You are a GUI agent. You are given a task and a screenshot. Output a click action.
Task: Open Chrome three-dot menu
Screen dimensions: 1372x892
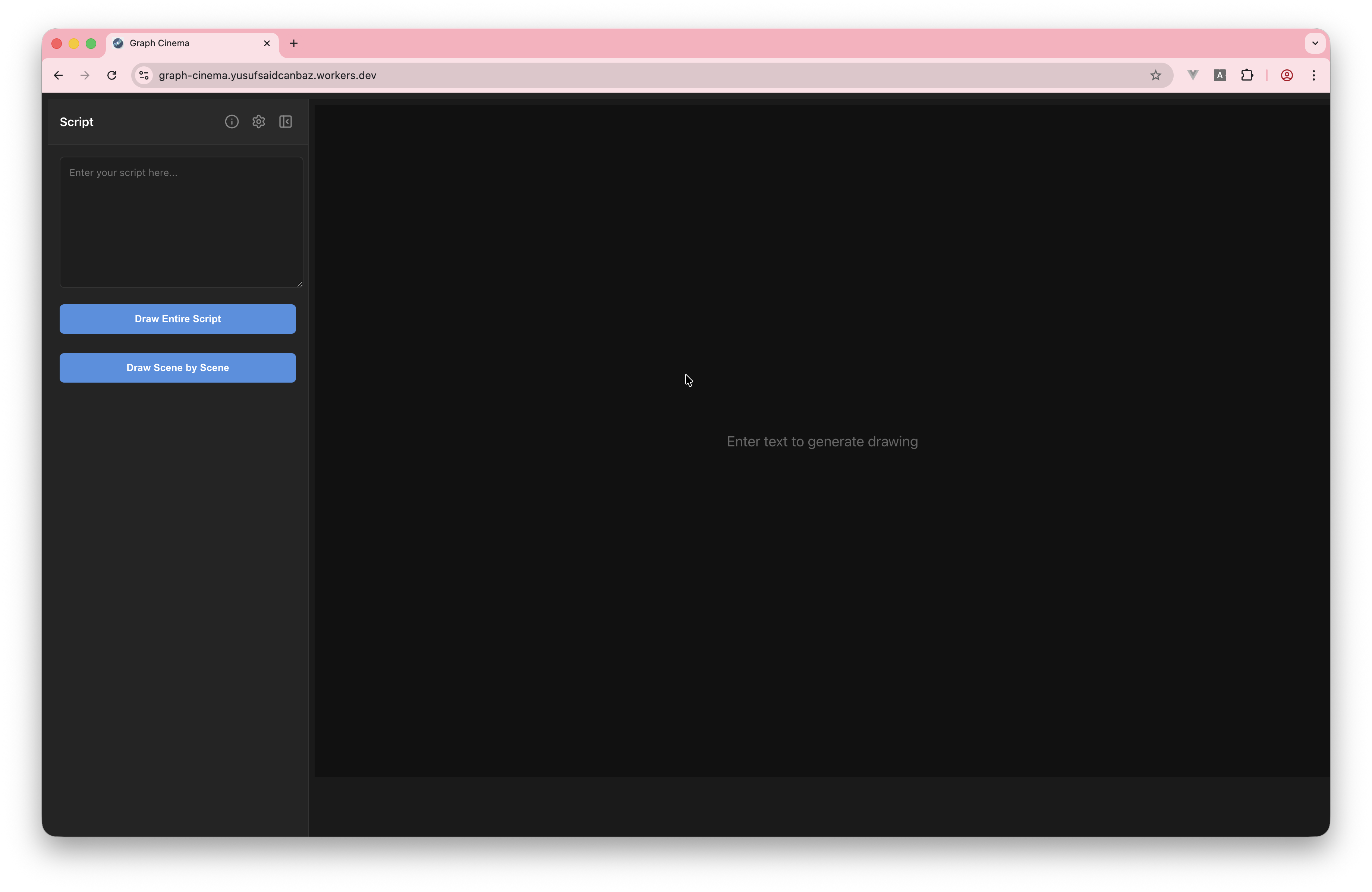[1313, 76]
